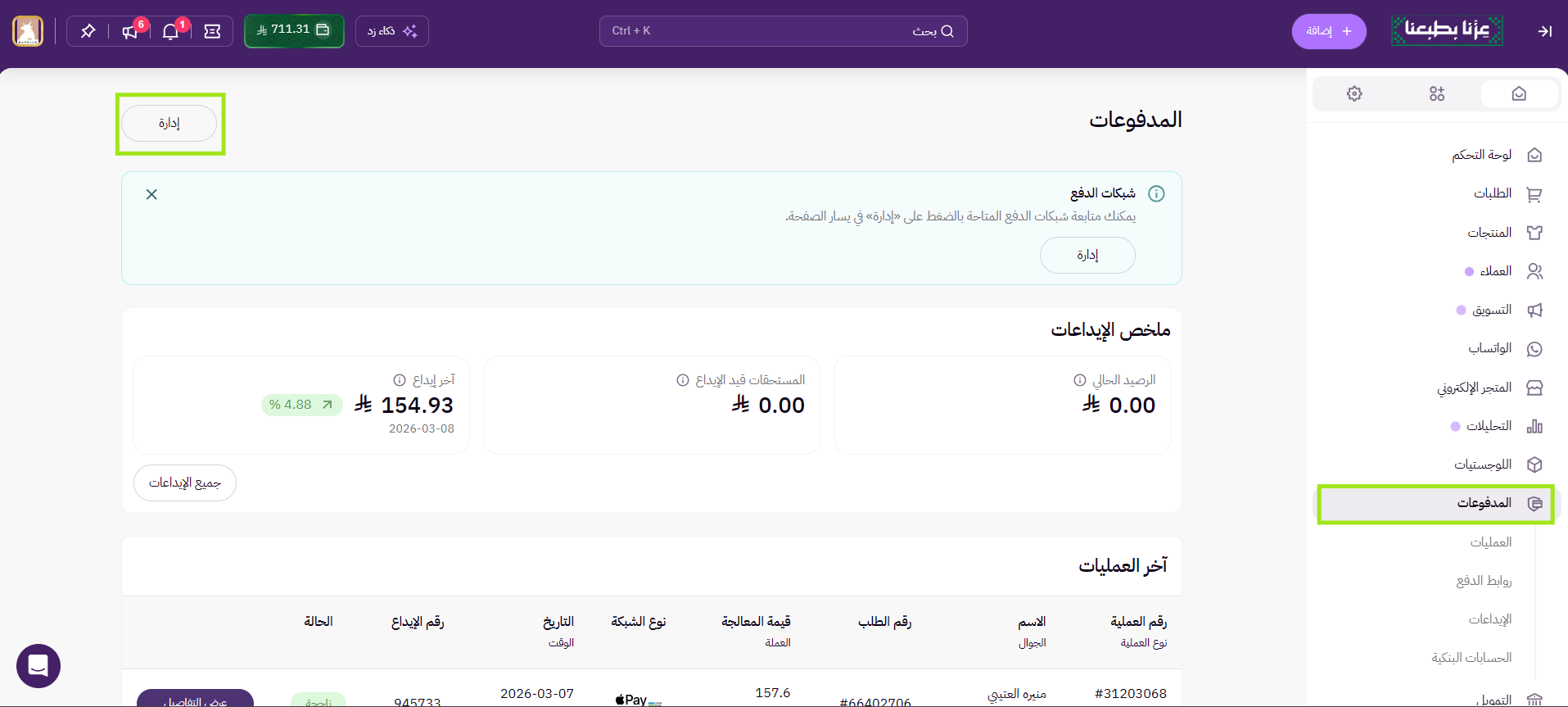The image size is (1568, 707).
Task: Click info icon next to المستحقات قيد الإيداع
Action: tap(683, 380)
